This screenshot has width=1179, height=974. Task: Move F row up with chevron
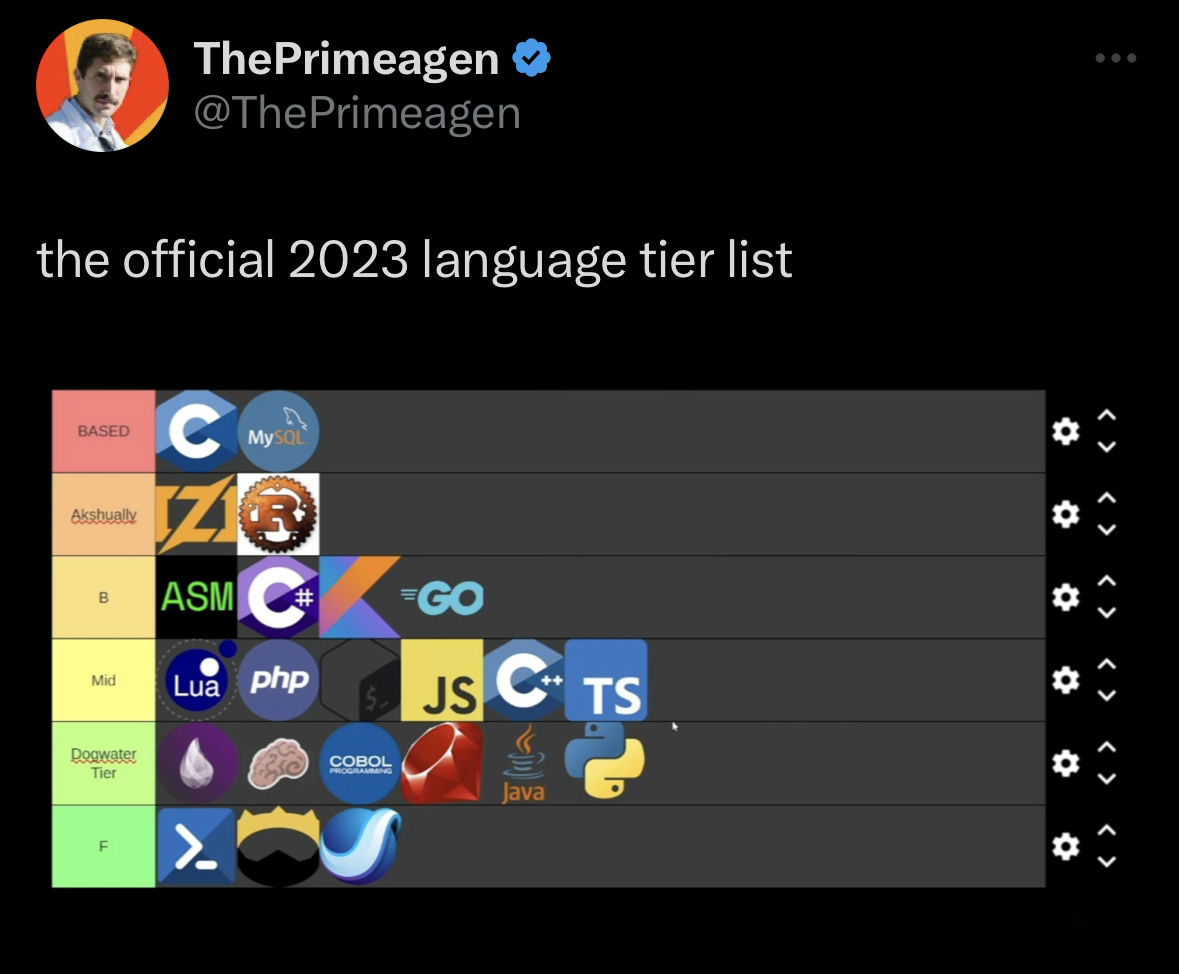[1106, 830]
